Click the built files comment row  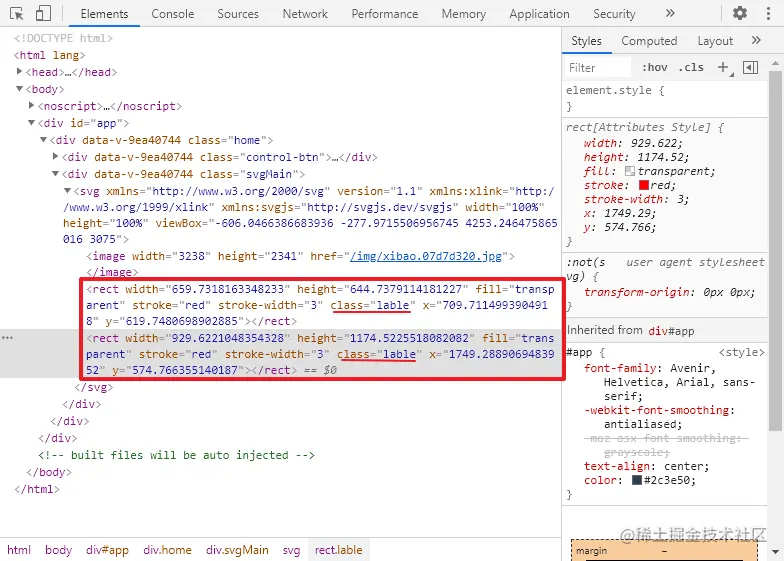click(x=176, y=455)
